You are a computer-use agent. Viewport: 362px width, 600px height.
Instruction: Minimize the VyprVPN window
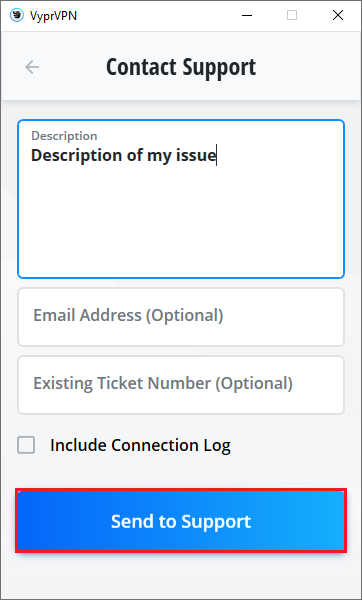click(x=247, y=15)
